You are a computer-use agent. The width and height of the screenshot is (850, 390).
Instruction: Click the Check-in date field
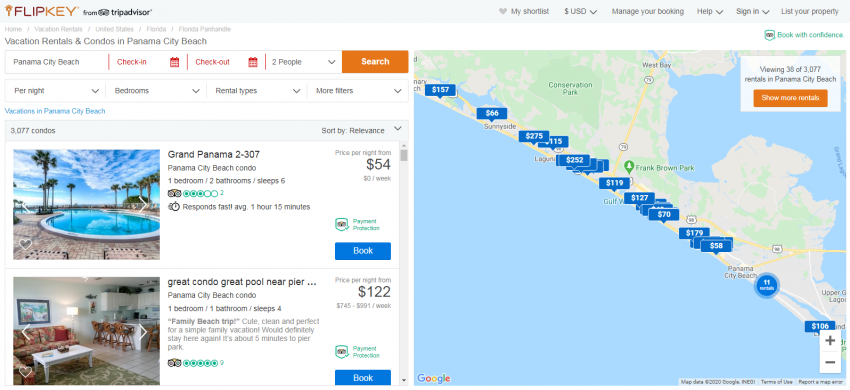pyautogui.click(x=147, y=62)
